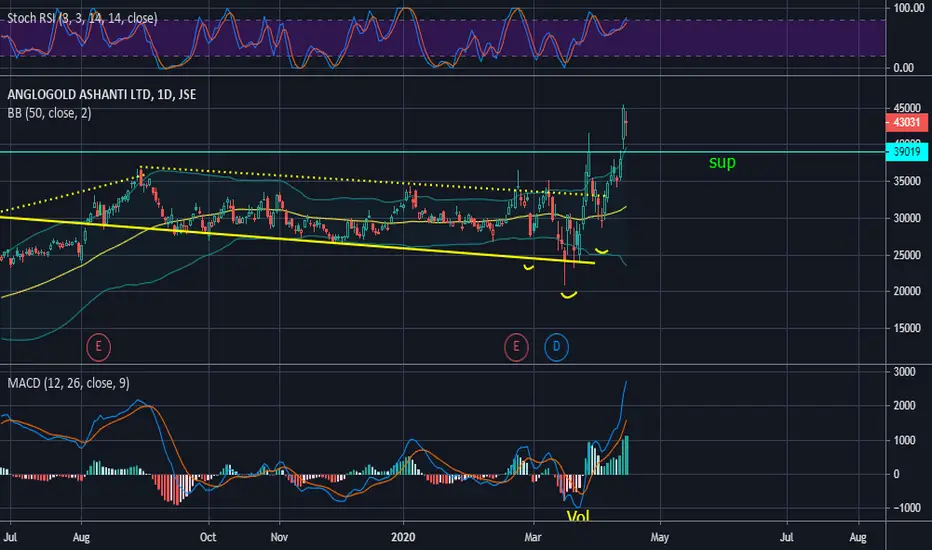Click the 39019 horizontal line price label

pyautogui.click(x=906, y=152)
